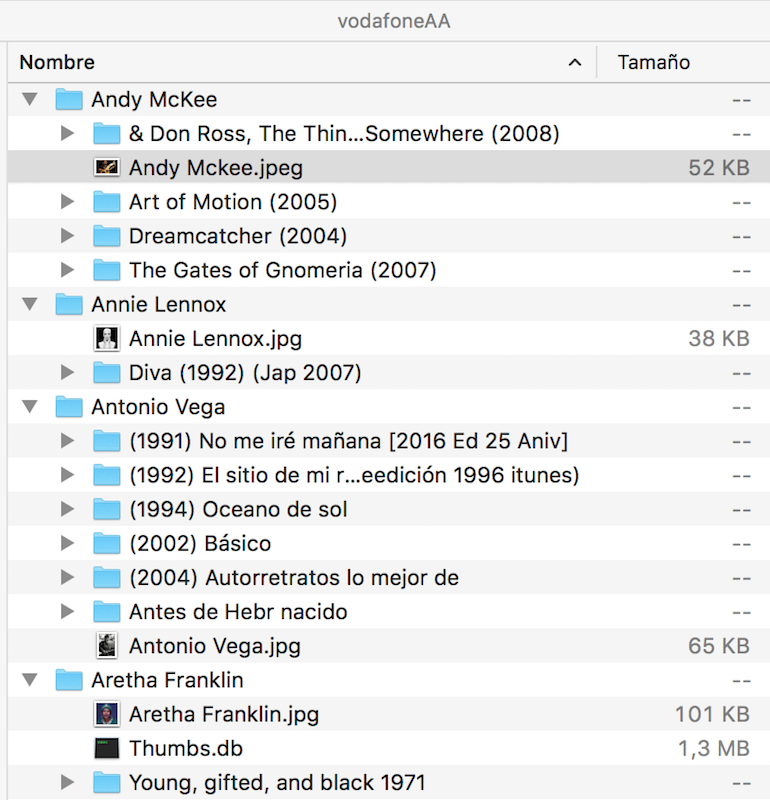
Task: Collapse the Aretha Franklin folder
Action: [x=30, y=680]
